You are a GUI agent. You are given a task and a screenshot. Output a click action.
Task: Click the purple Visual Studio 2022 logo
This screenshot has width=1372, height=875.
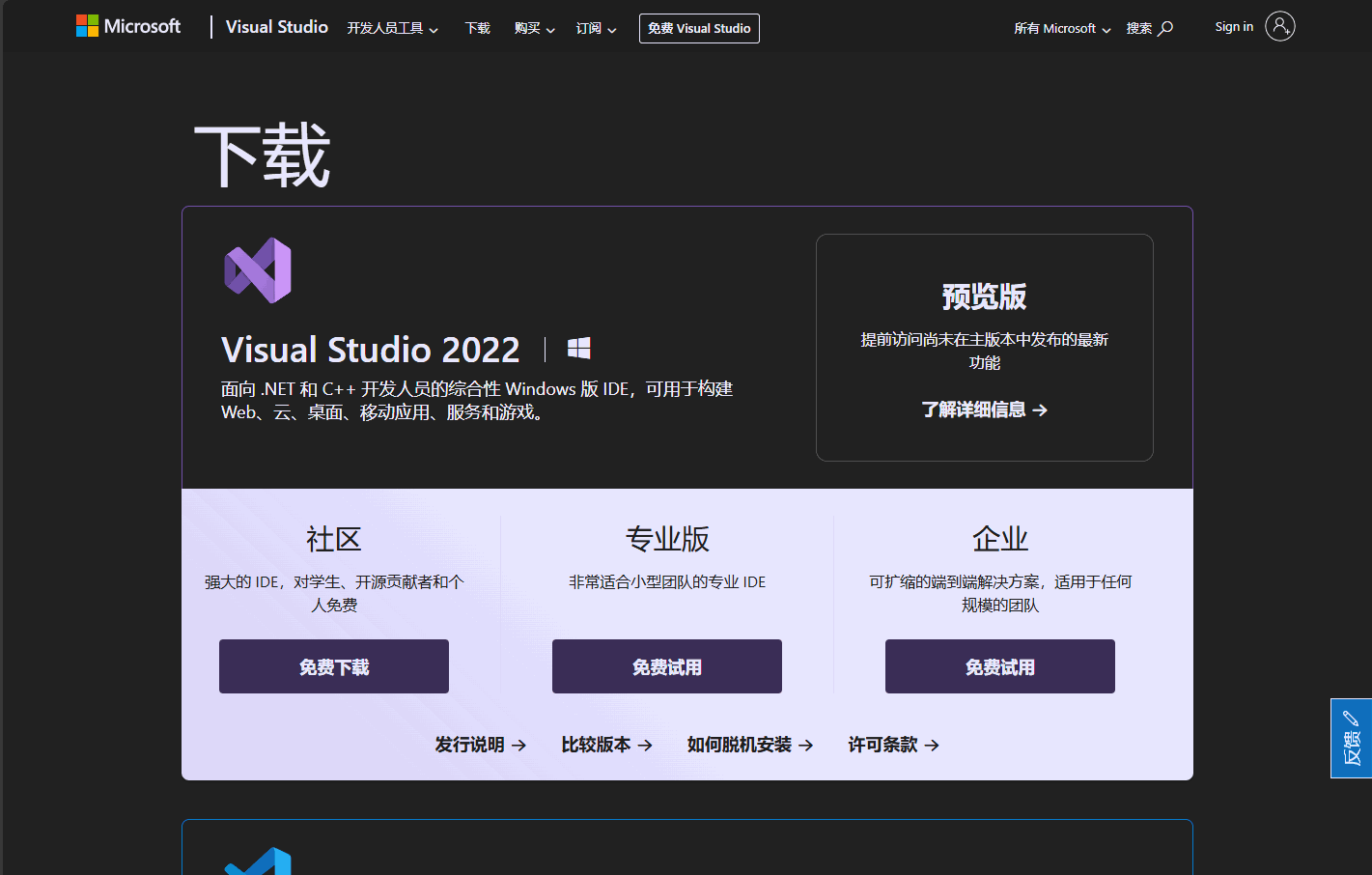coord(258,270)
